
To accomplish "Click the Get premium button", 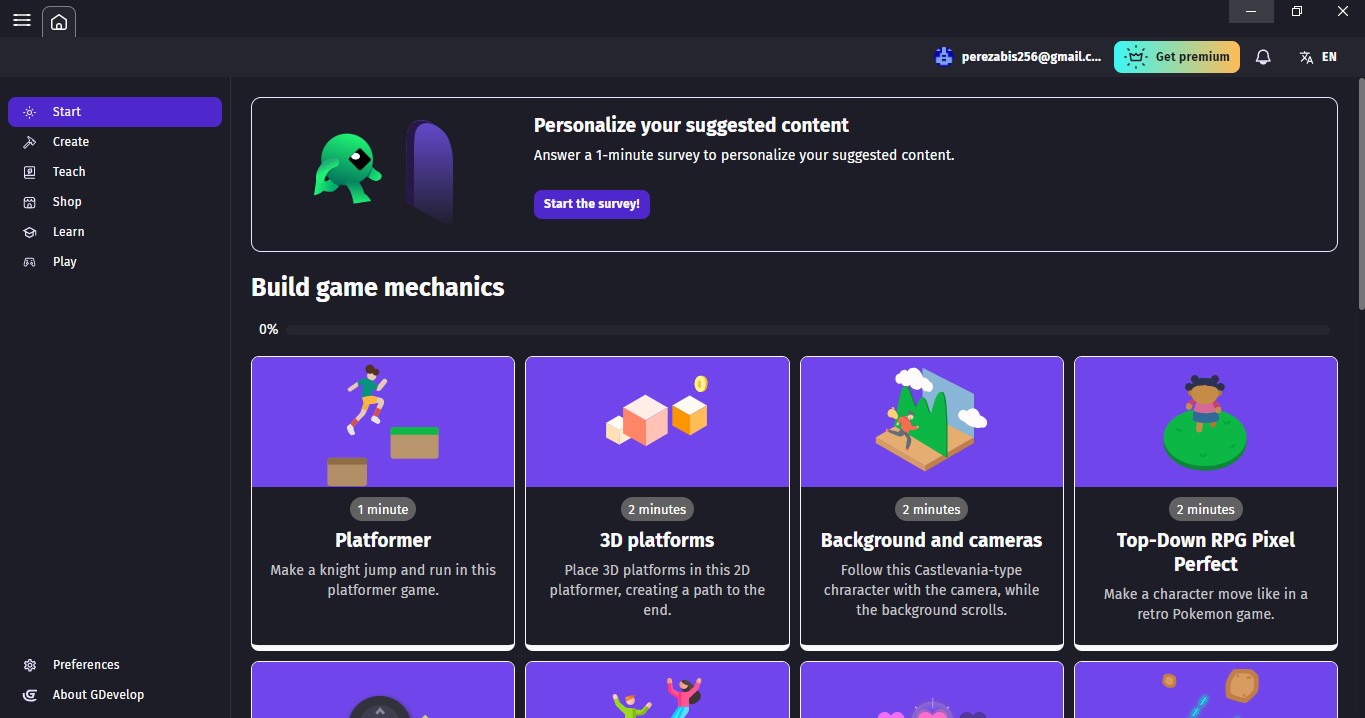I will [x=1177, y=57].
